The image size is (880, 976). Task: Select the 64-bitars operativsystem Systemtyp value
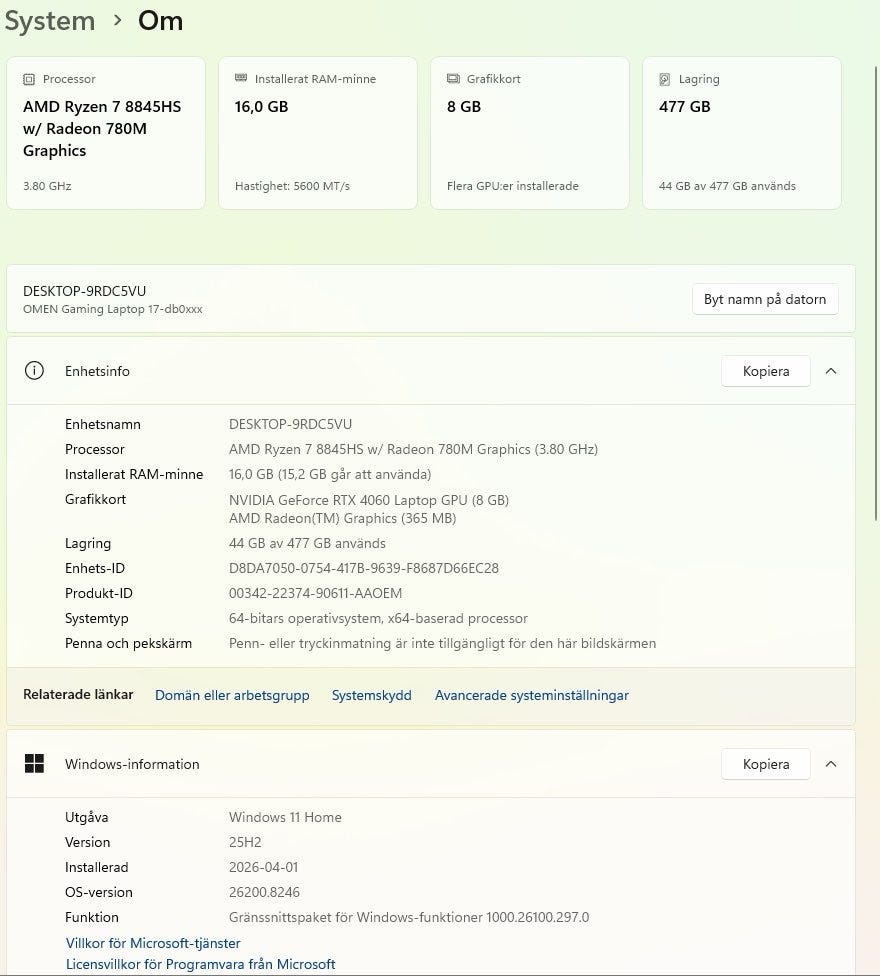click(x=378, y=618)
